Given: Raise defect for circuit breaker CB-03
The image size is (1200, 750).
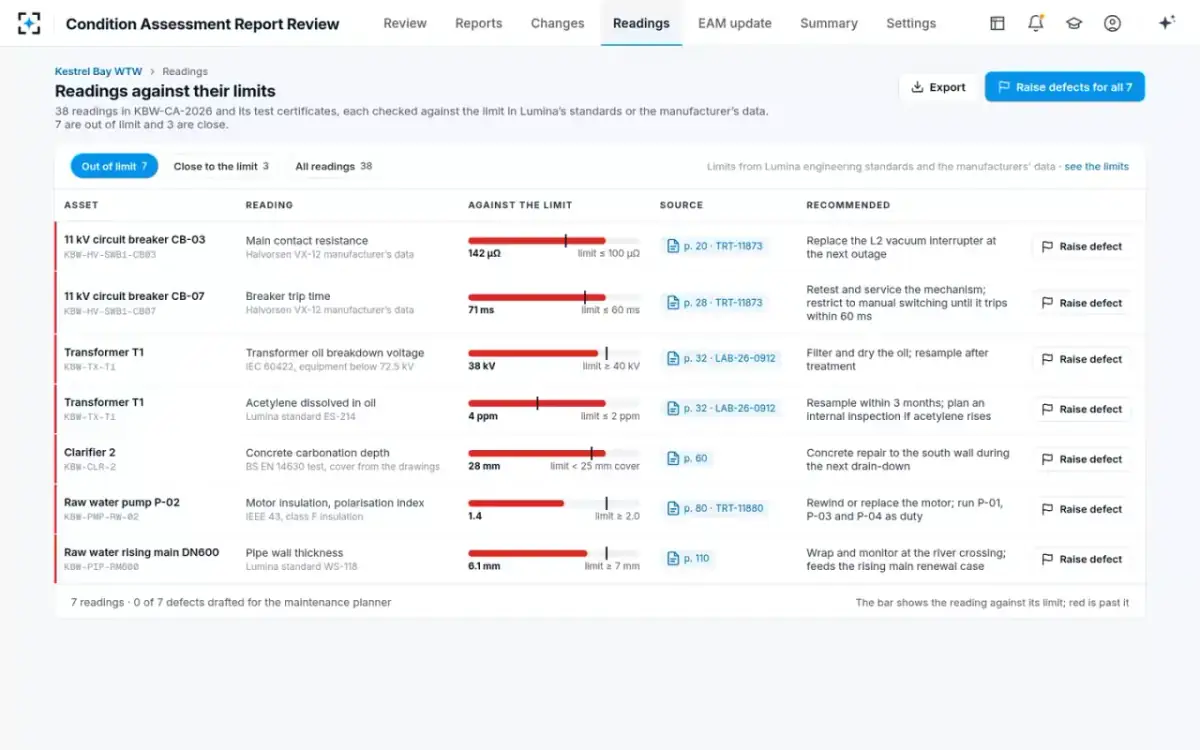Looking at the screenshot, I should [x=1081, y=246].
